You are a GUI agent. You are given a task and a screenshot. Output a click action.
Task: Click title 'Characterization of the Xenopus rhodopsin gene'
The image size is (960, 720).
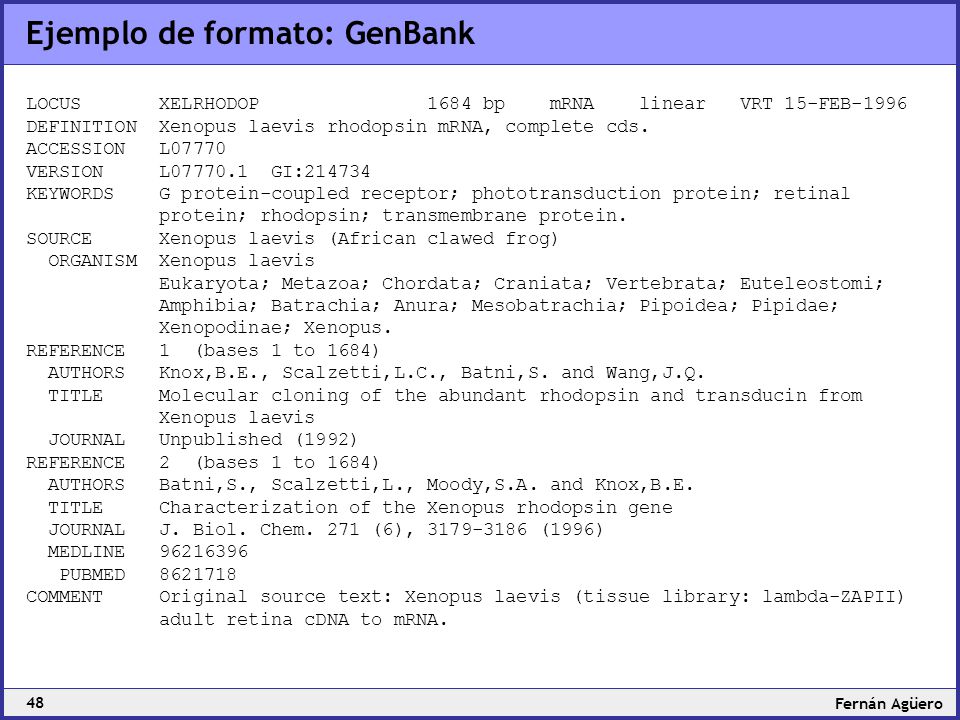416,508
